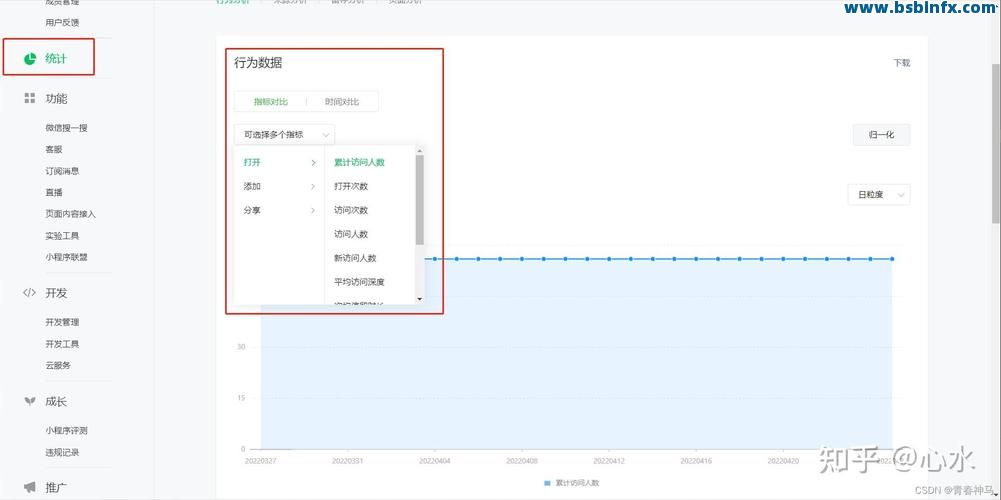Click the 功能 grid icon

29,98
